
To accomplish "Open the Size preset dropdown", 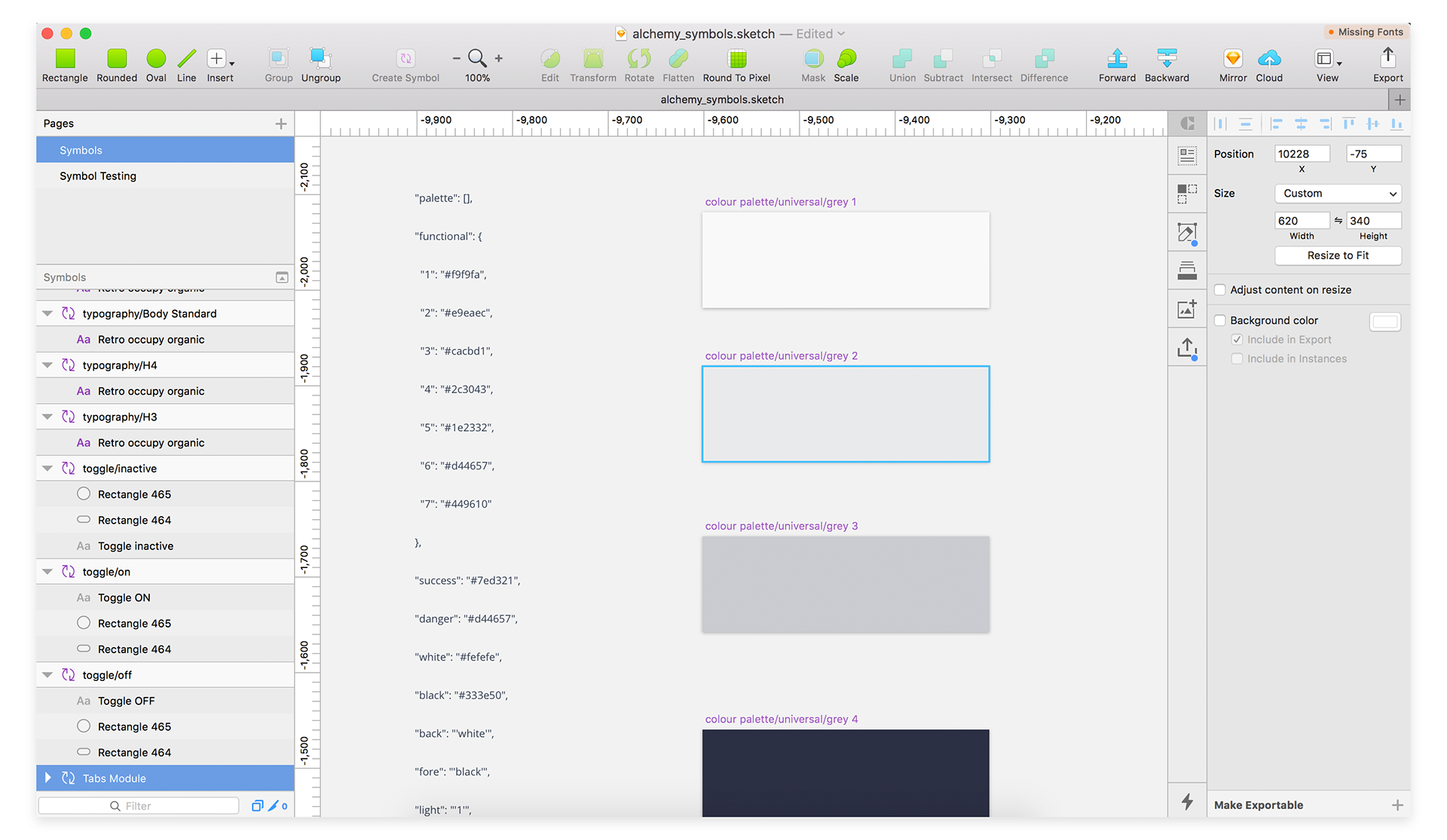I will pos(1338,194).
